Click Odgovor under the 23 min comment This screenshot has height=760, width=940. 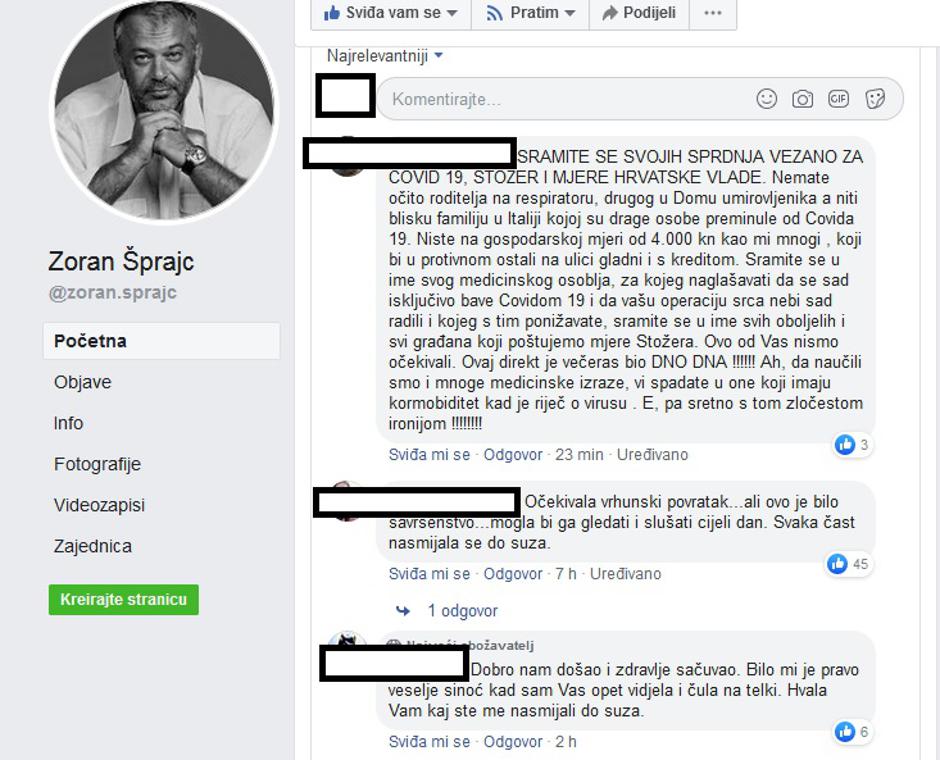point(513,455)
